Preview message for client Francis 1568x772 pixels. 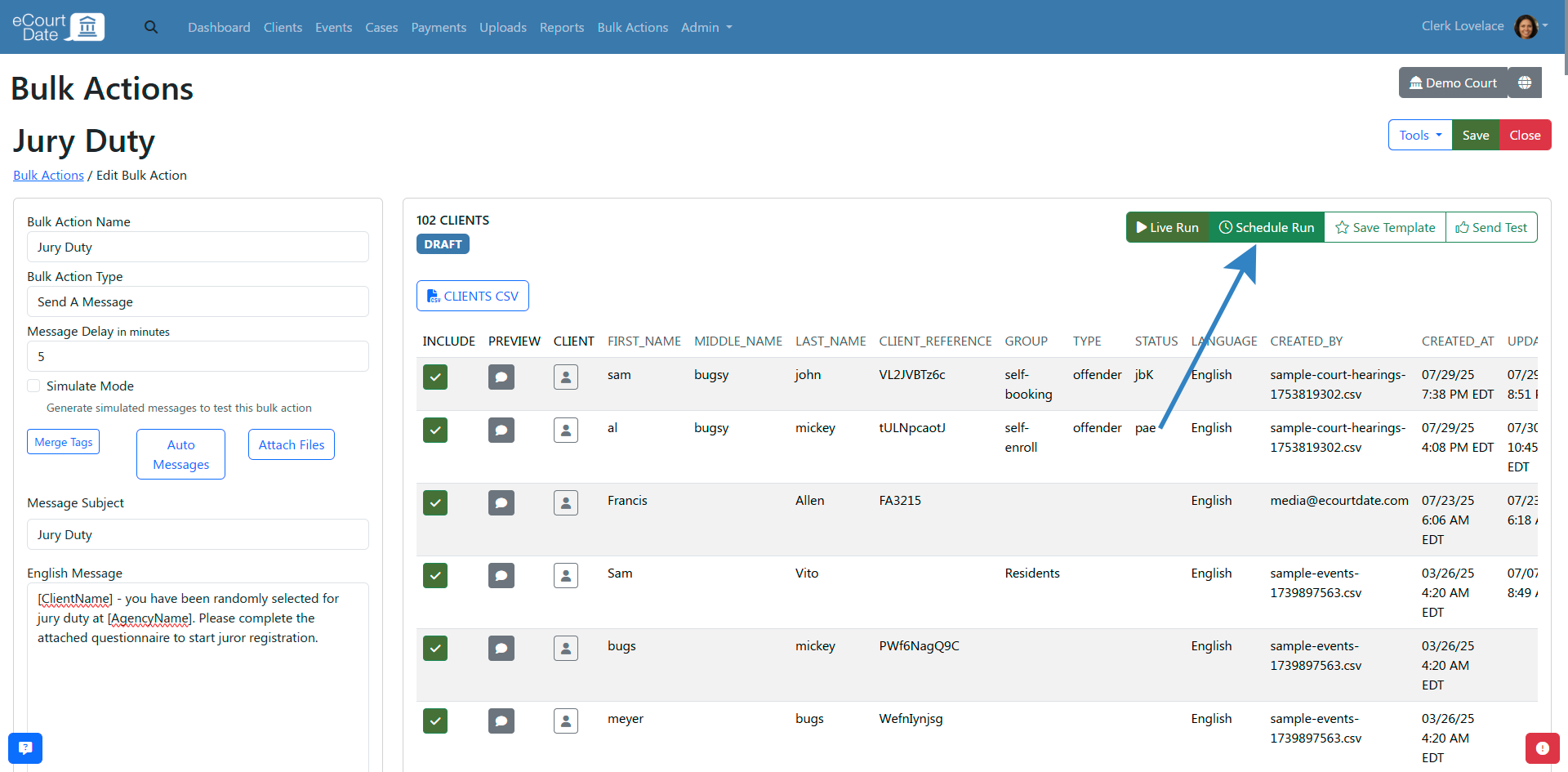[x=501, y=502]
